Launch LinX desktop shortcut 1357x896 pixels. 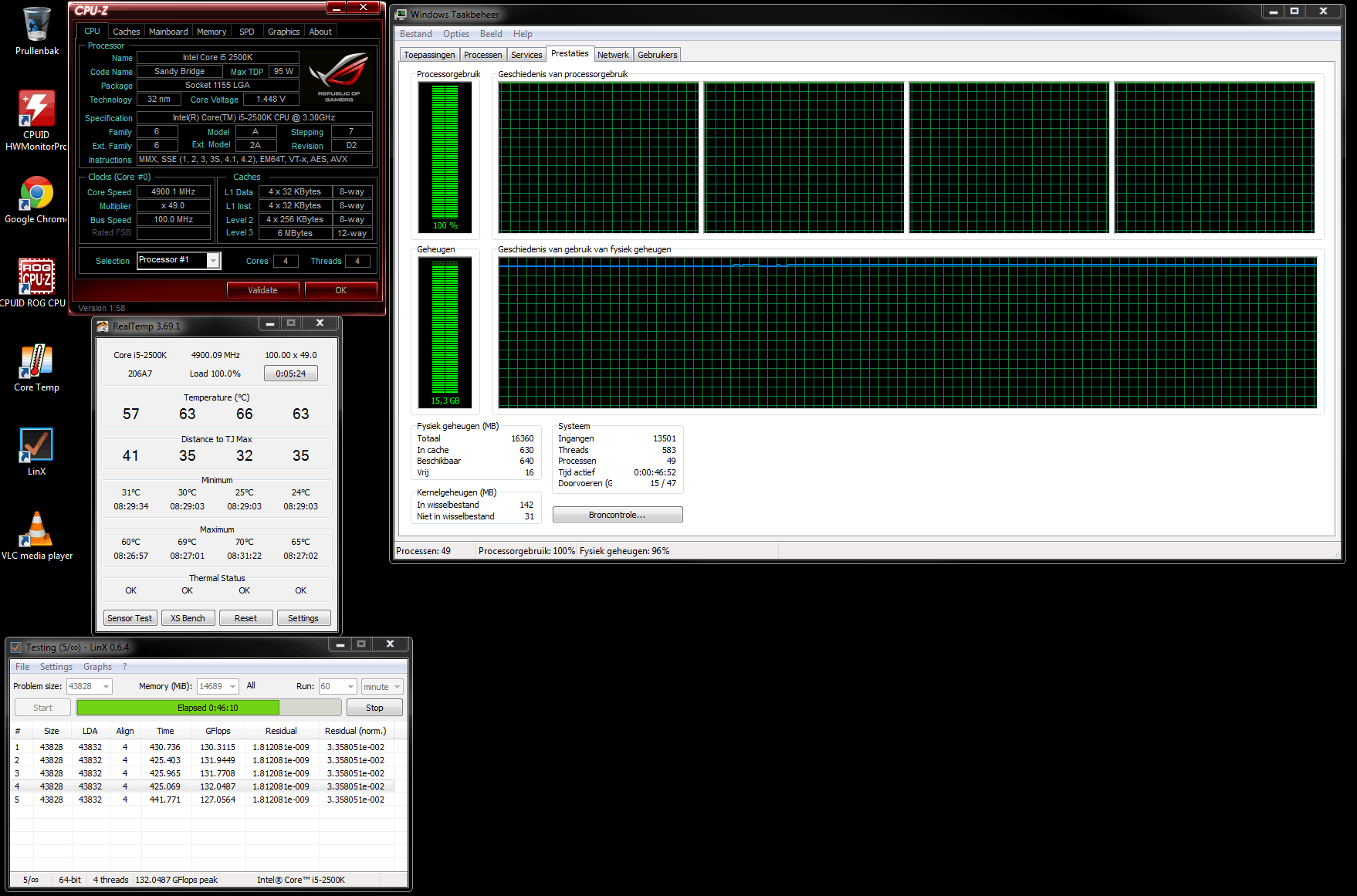pyautogui.click(x=36, y=451)
